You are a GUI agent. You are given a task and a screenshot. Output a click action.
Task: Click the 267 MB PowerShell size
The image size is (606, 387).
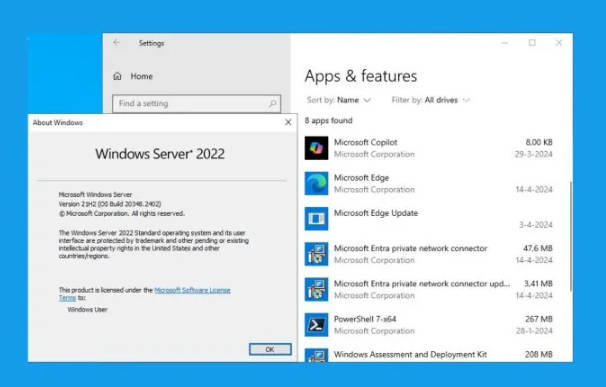click(x=539, y=319)
